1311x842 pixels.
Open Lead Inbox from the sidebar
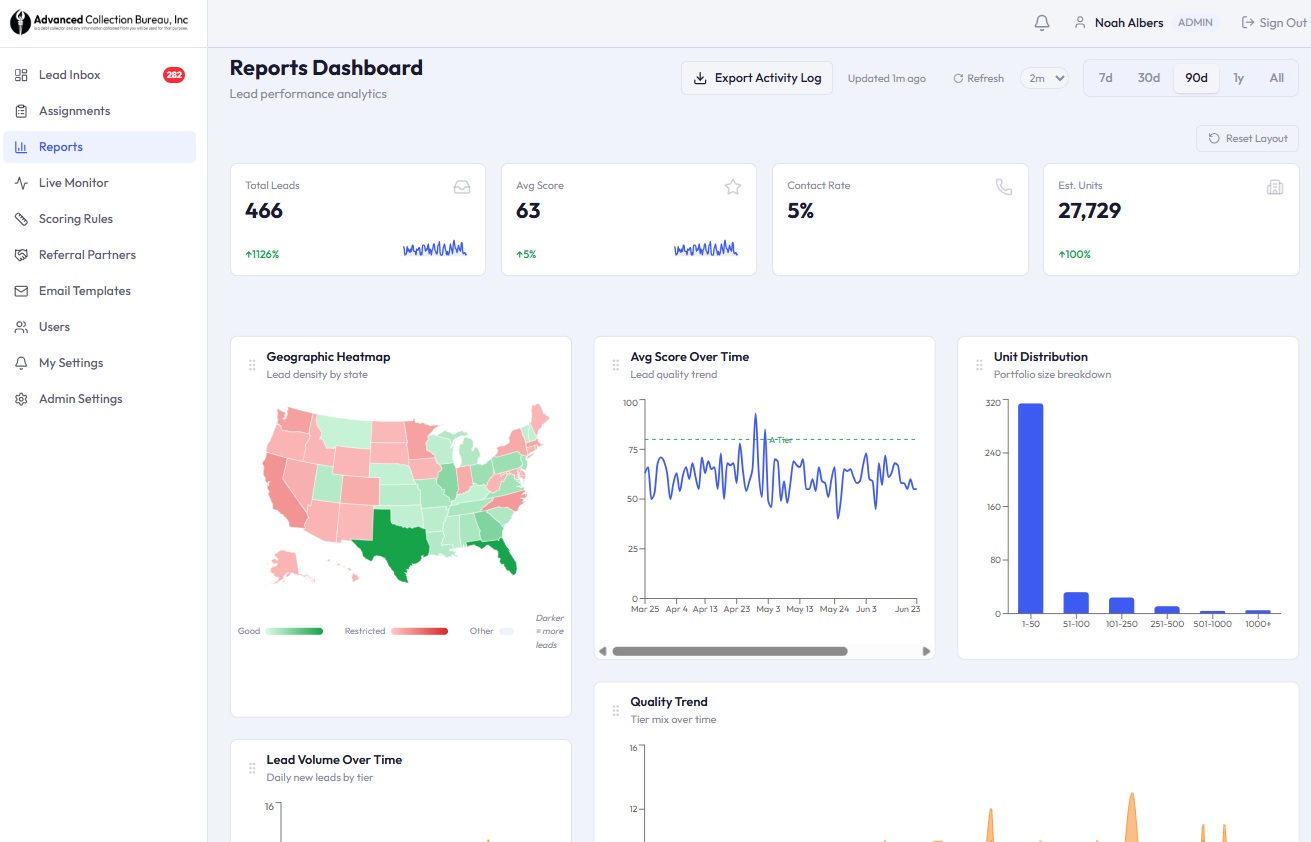(x=100, y=75)
